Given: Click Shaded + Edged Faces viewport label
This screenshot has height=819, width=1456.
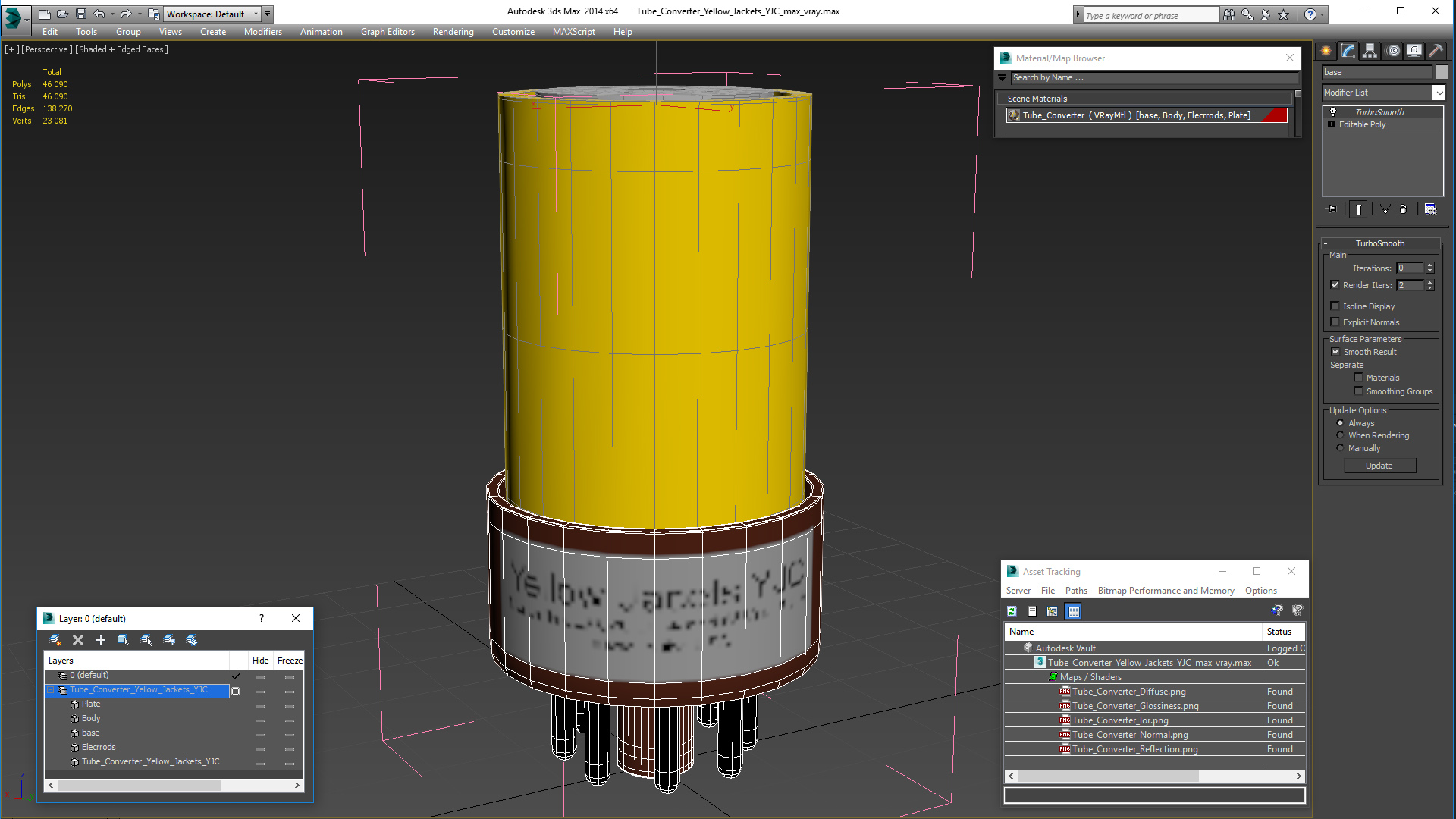Looking at the screenshot, I should click(x=121, y=49).
